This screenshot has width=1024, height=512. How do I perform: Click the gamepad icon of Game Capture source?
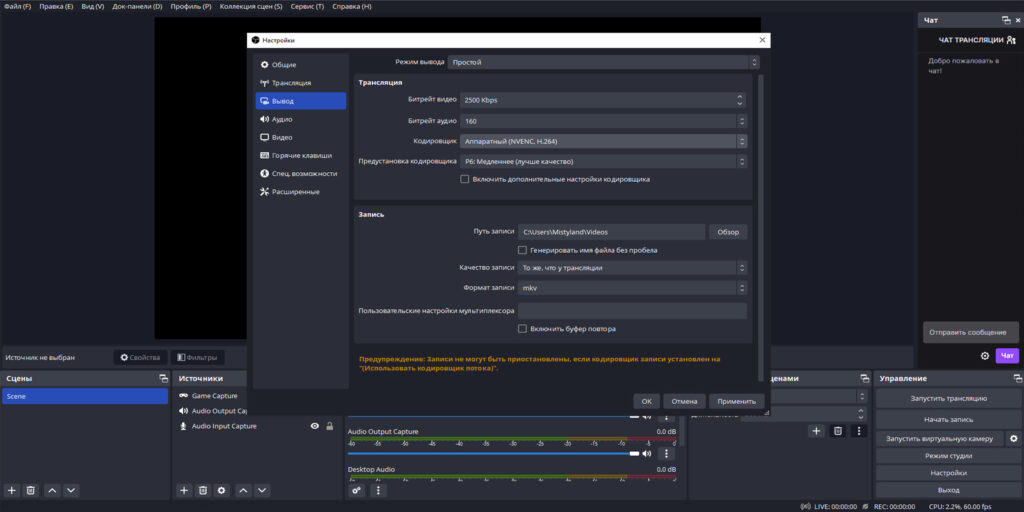click(x=184, y=396)
